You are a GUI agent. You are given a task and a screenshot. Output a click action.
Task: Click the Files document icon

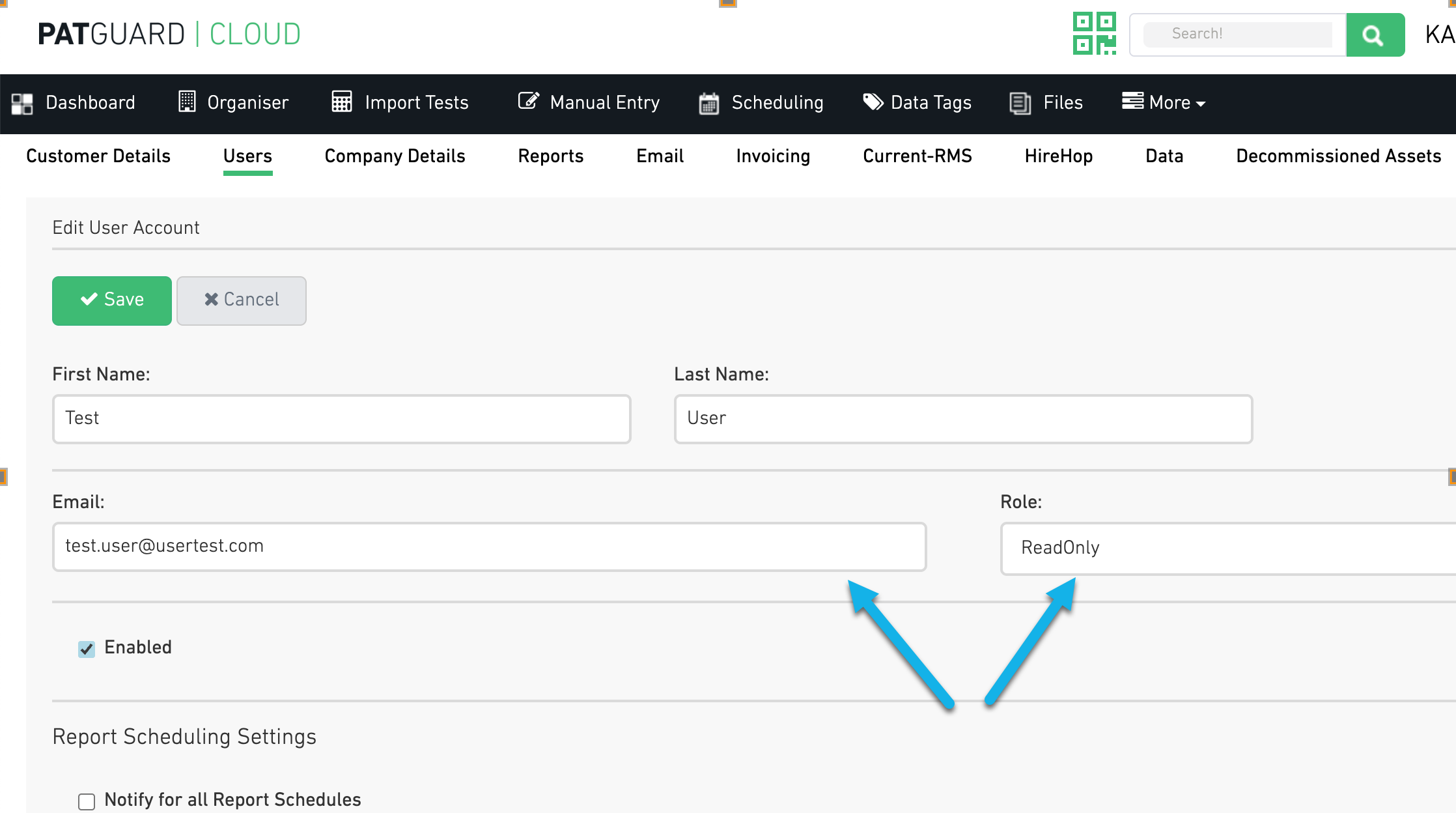[1020, 103]
